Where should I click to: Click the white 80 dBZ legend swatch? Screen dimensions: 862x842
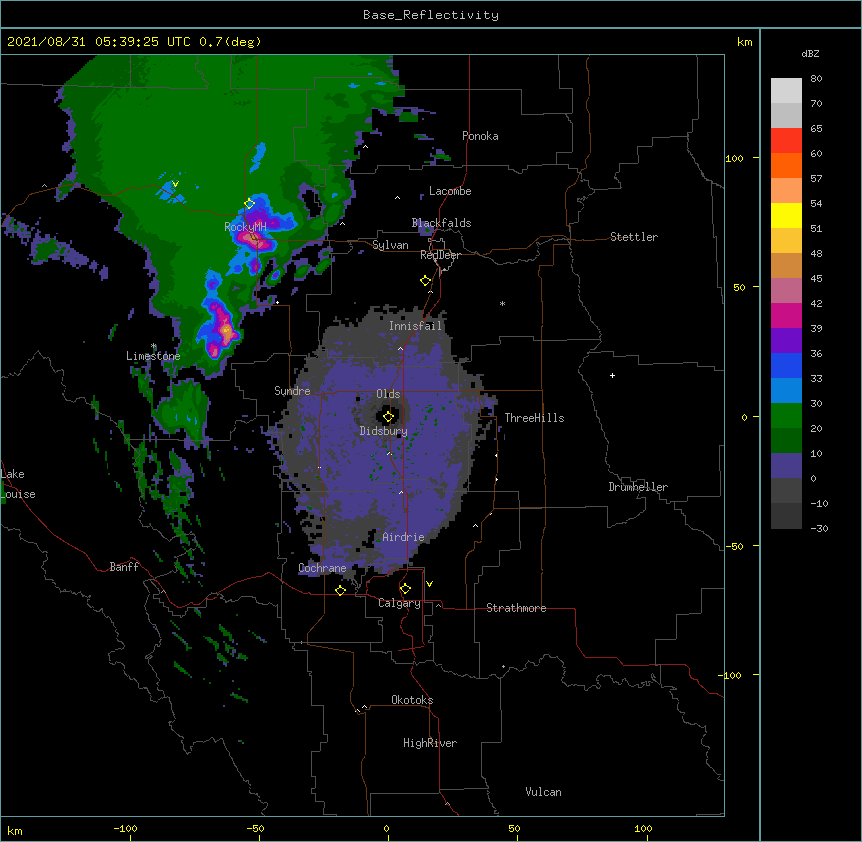tap(786, 91)
